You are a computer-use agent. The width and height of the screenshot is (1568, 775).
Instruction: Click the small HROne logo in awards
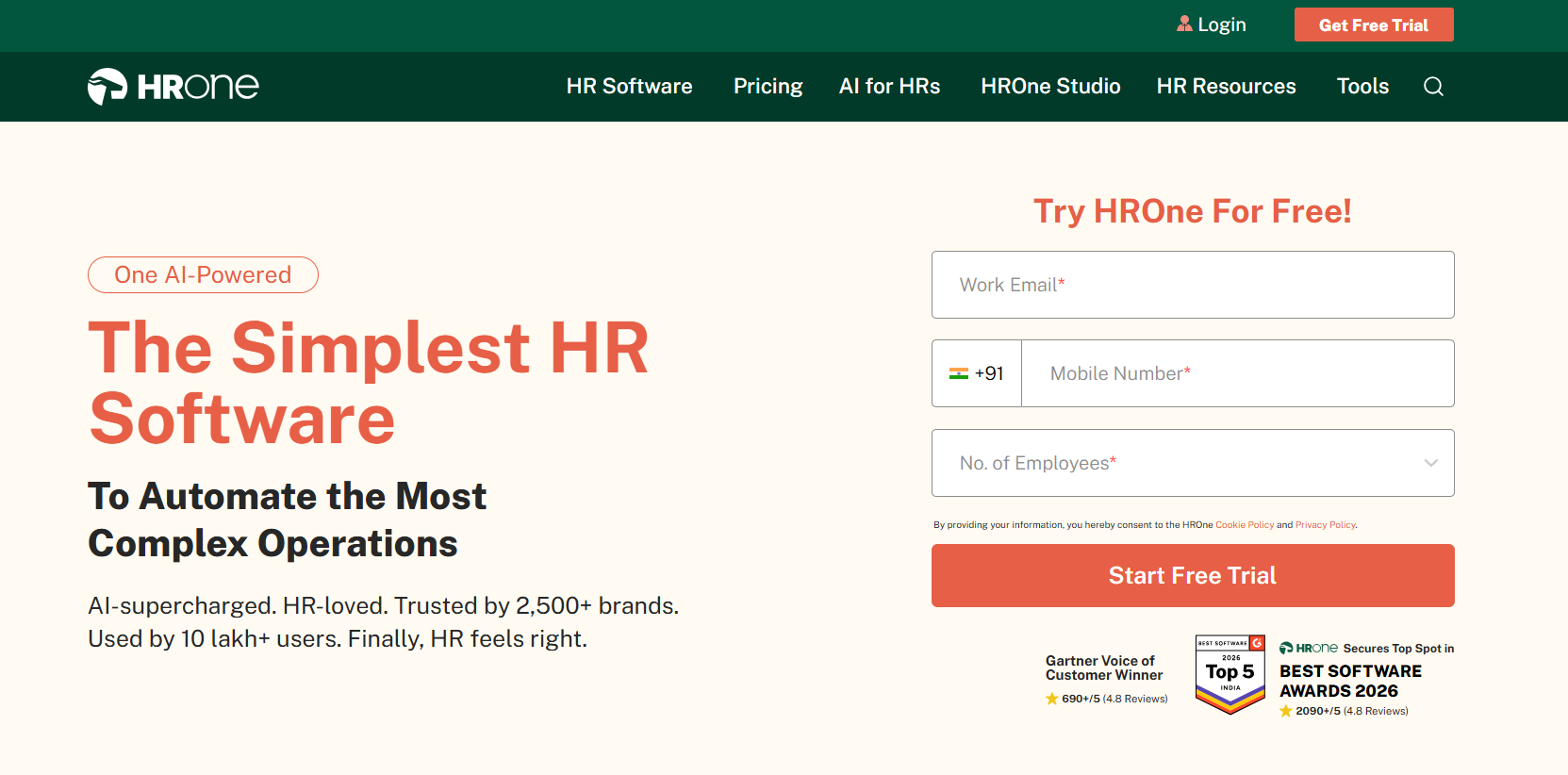(x=1309, y=648)
